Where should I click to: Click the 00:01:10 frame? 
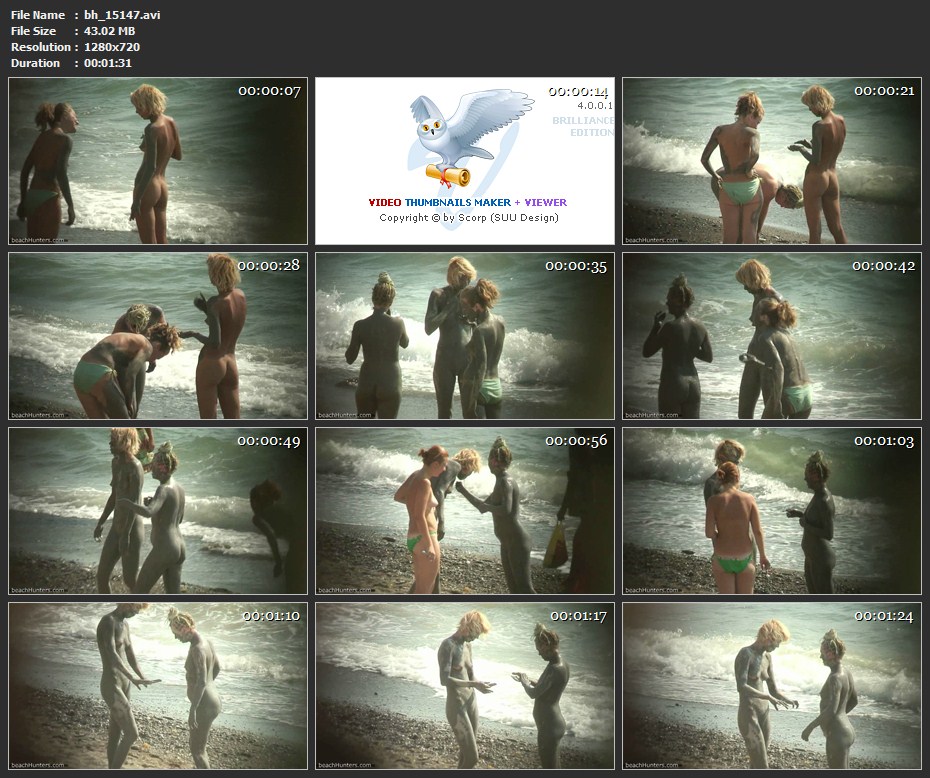pos(158,685)
